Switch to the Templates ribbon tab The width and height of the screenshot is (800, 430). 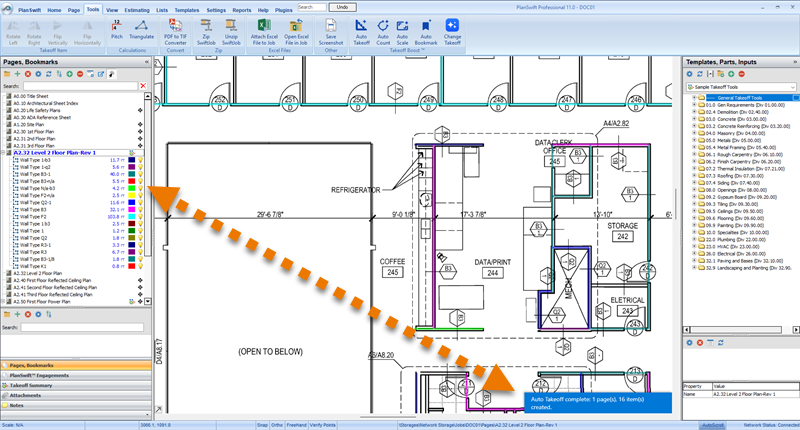[187, 10]
